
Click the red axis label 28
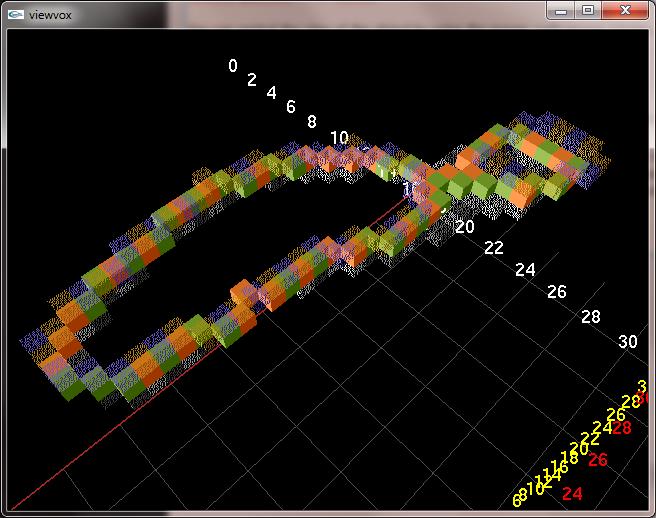click(x=622, y=428)
